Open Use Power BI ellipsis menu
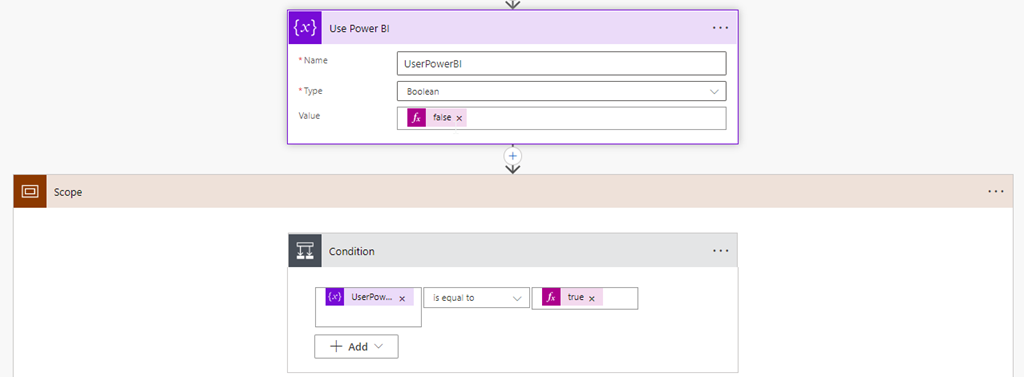The height and width of the screenshot is (377, 1024). click(720, 28)
